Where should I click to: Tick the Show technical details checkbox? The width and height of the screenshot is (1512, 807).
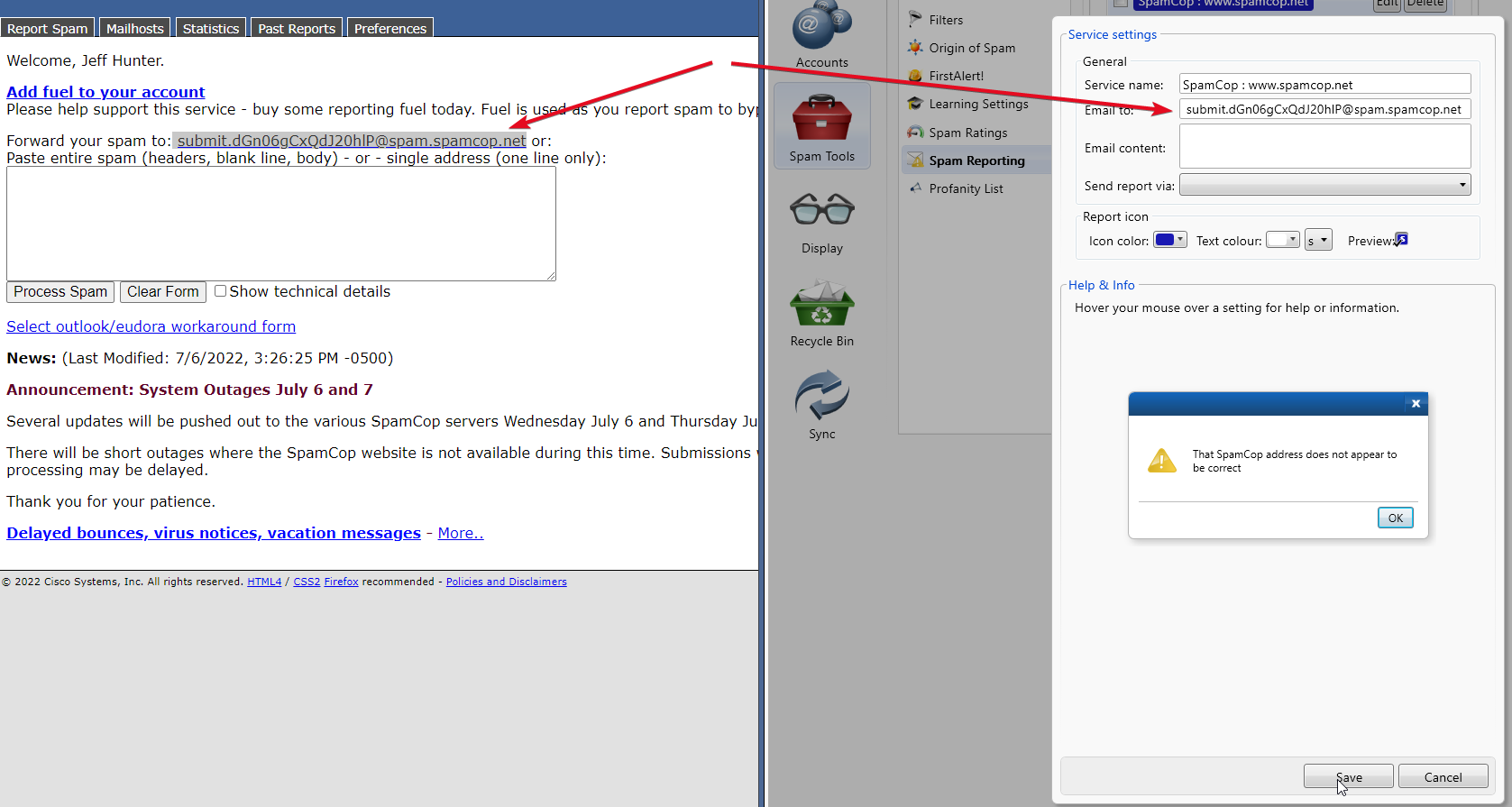[x=220, y=291]
